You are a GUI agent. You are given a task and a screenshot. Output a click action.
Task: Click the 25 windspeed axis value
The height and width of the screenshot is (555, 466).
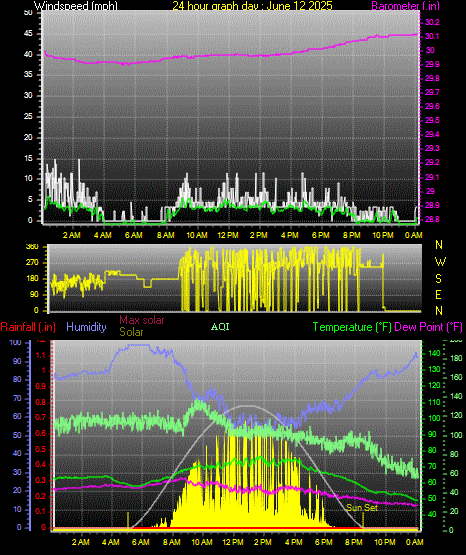(28, 116)
